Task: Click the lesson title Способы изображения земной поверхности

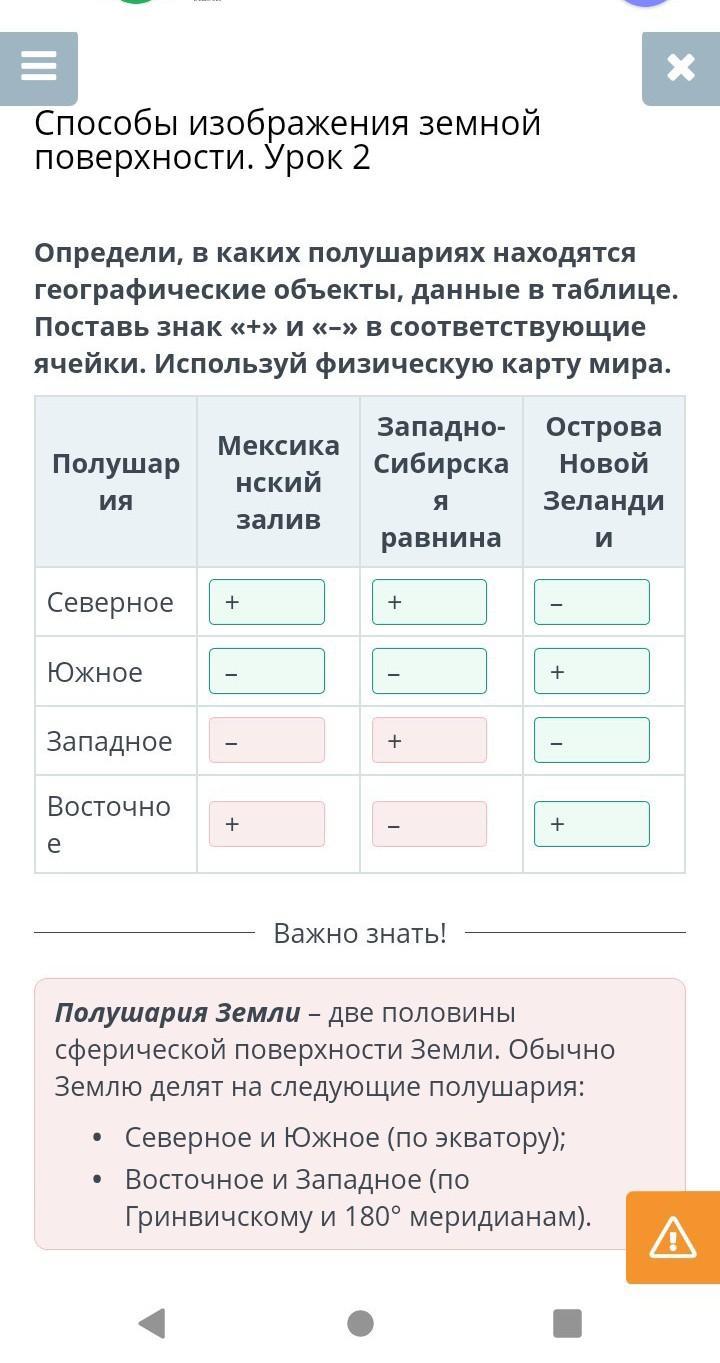Action: [288, 140]
